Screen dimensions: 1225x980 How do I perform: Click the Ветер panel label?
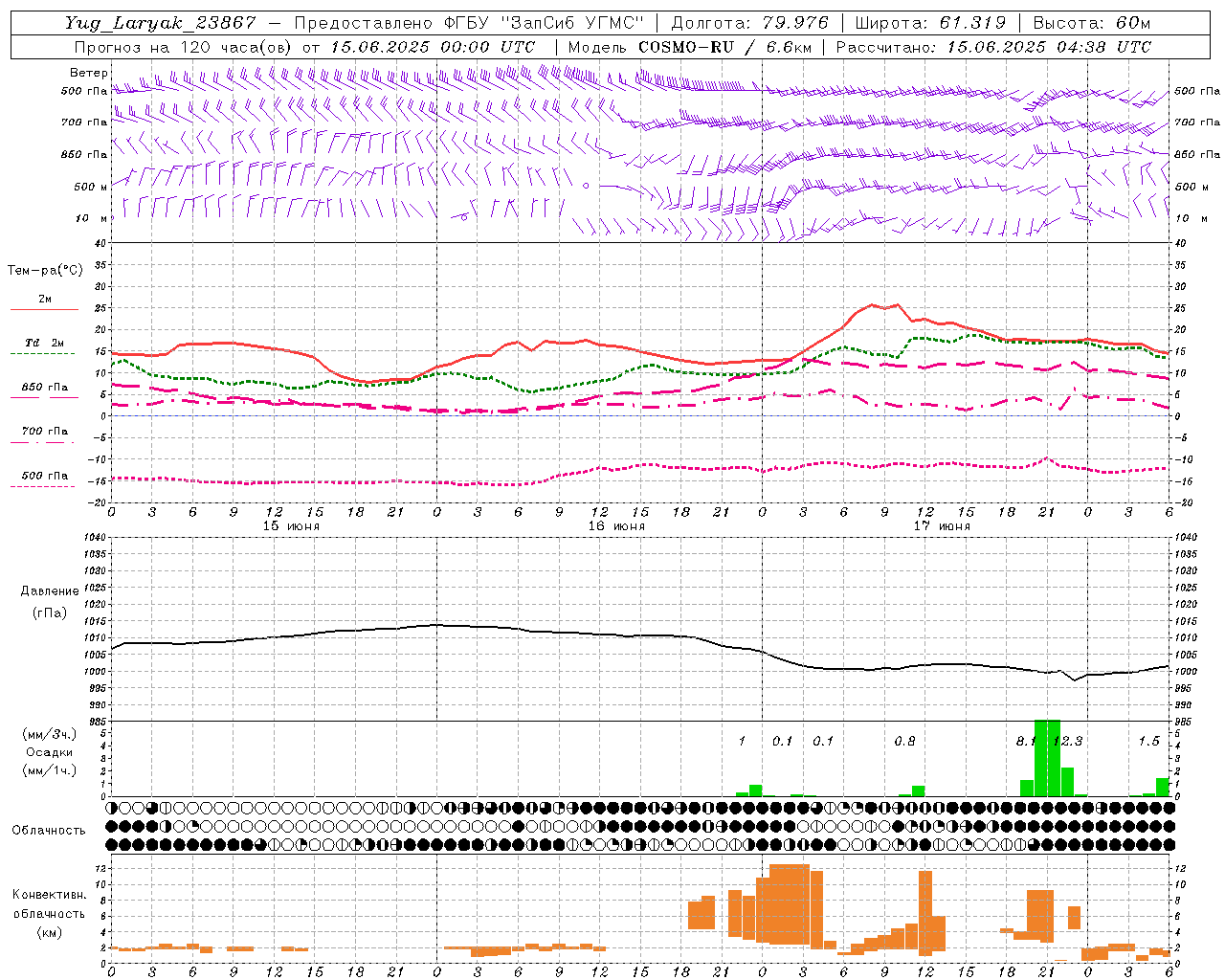(x=88, y=73)
